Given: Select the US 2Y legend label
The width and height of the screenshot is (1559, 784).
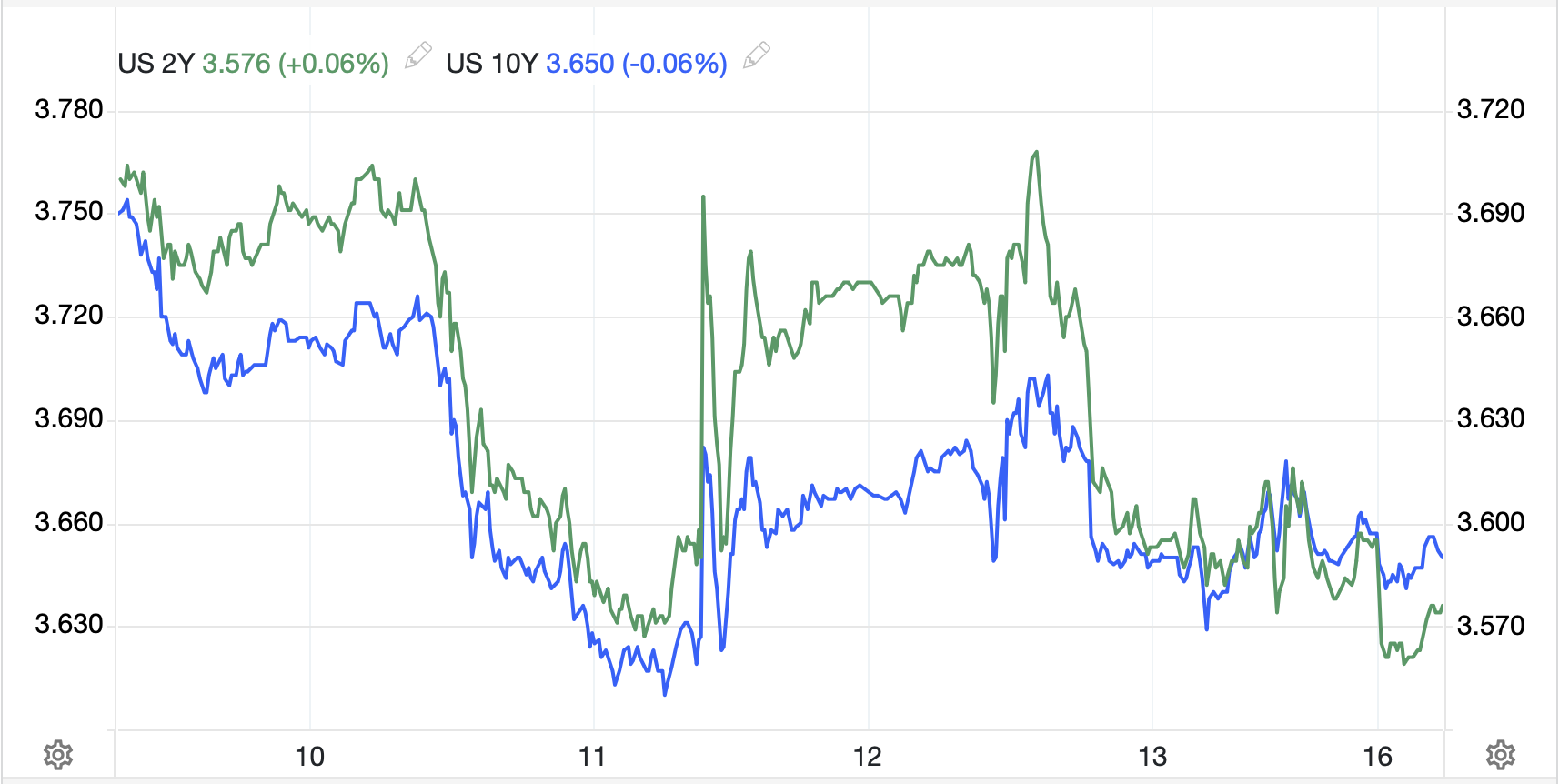Looking at the screenshot, I should 156,64.
